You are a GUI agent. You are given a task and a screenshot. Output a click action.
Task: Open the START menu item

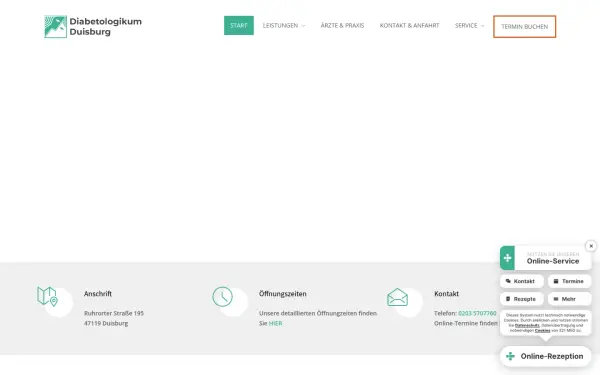239,25
